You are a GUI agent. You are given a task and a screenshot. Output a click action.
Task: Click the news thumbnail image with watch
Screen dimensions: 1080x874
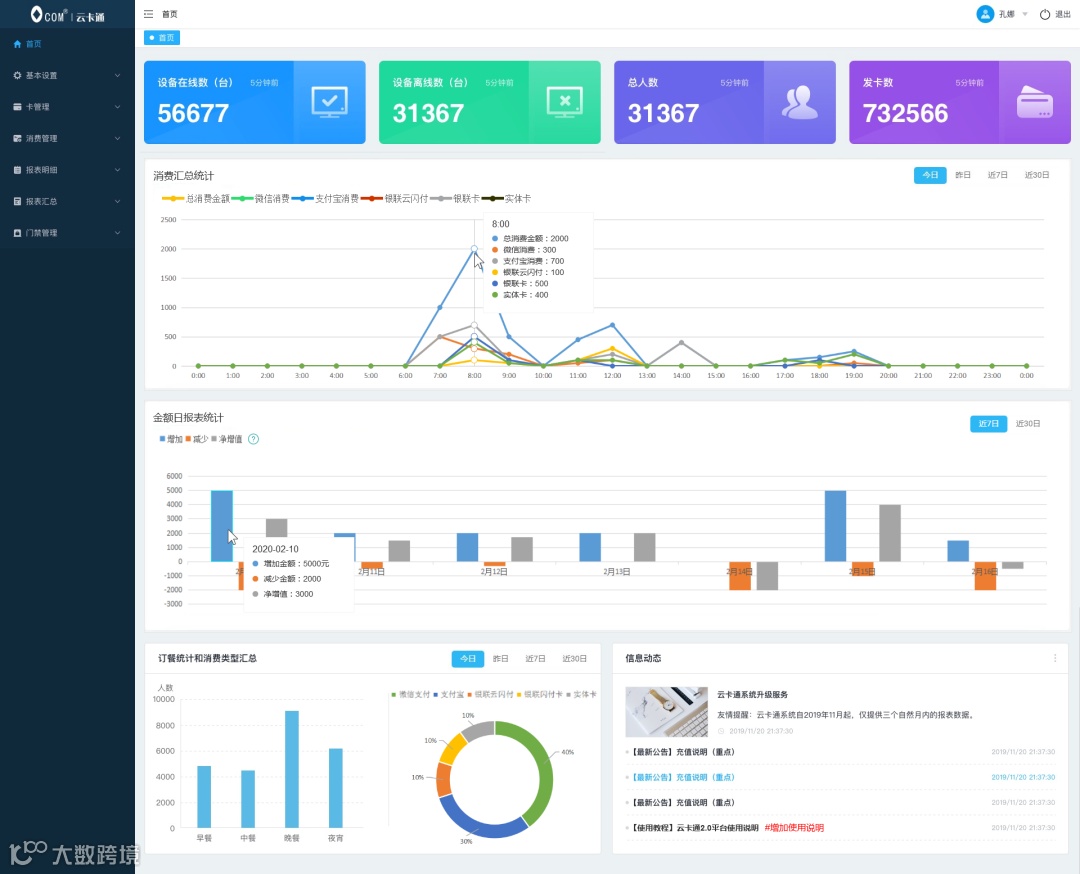pyautogui.click(x=666, y=712)
